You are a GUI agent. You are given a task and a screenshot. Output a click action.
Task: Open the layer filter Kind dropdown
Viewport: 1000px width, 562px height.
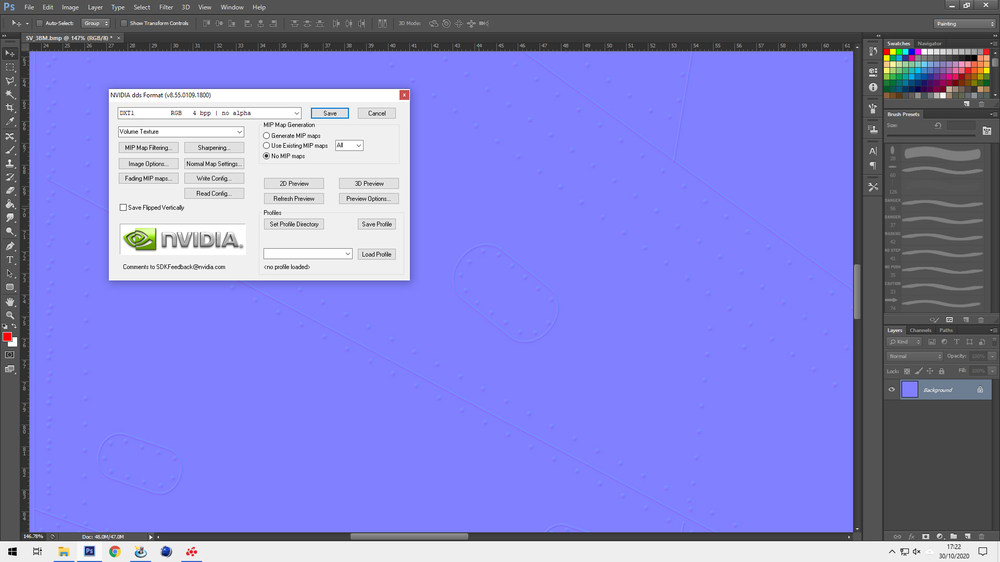904,342
